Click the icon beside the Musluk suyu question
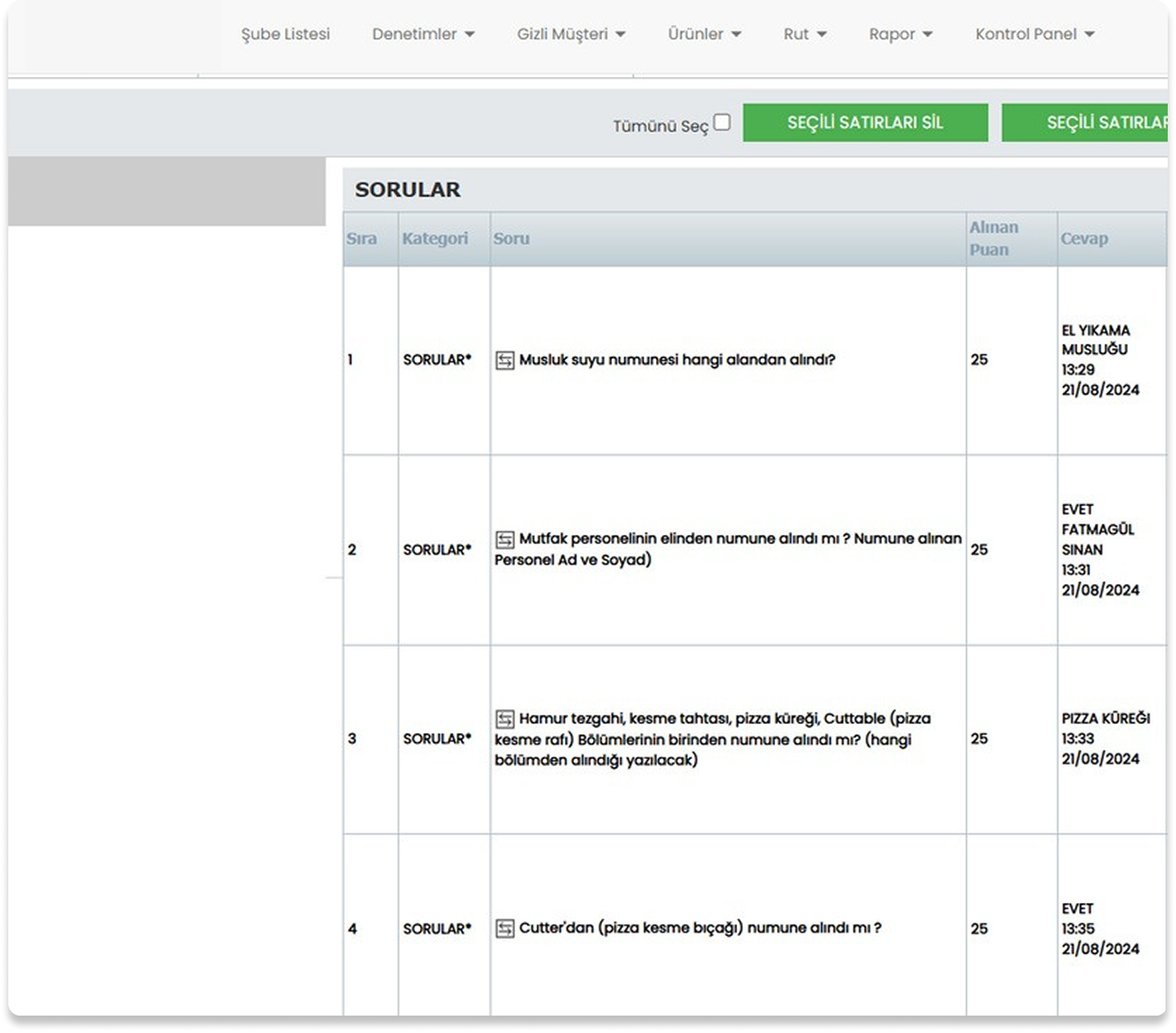Image resolution: width=1176 pixels, height=1033 pixels. coord(504,360)
